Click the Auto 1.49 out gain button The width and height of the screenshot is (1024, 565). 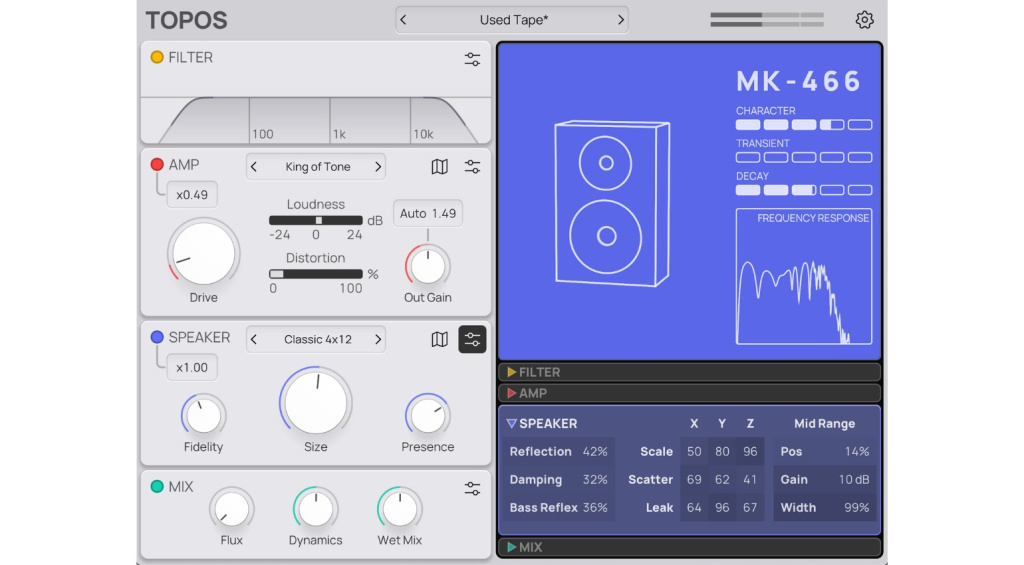pos(427,213)
